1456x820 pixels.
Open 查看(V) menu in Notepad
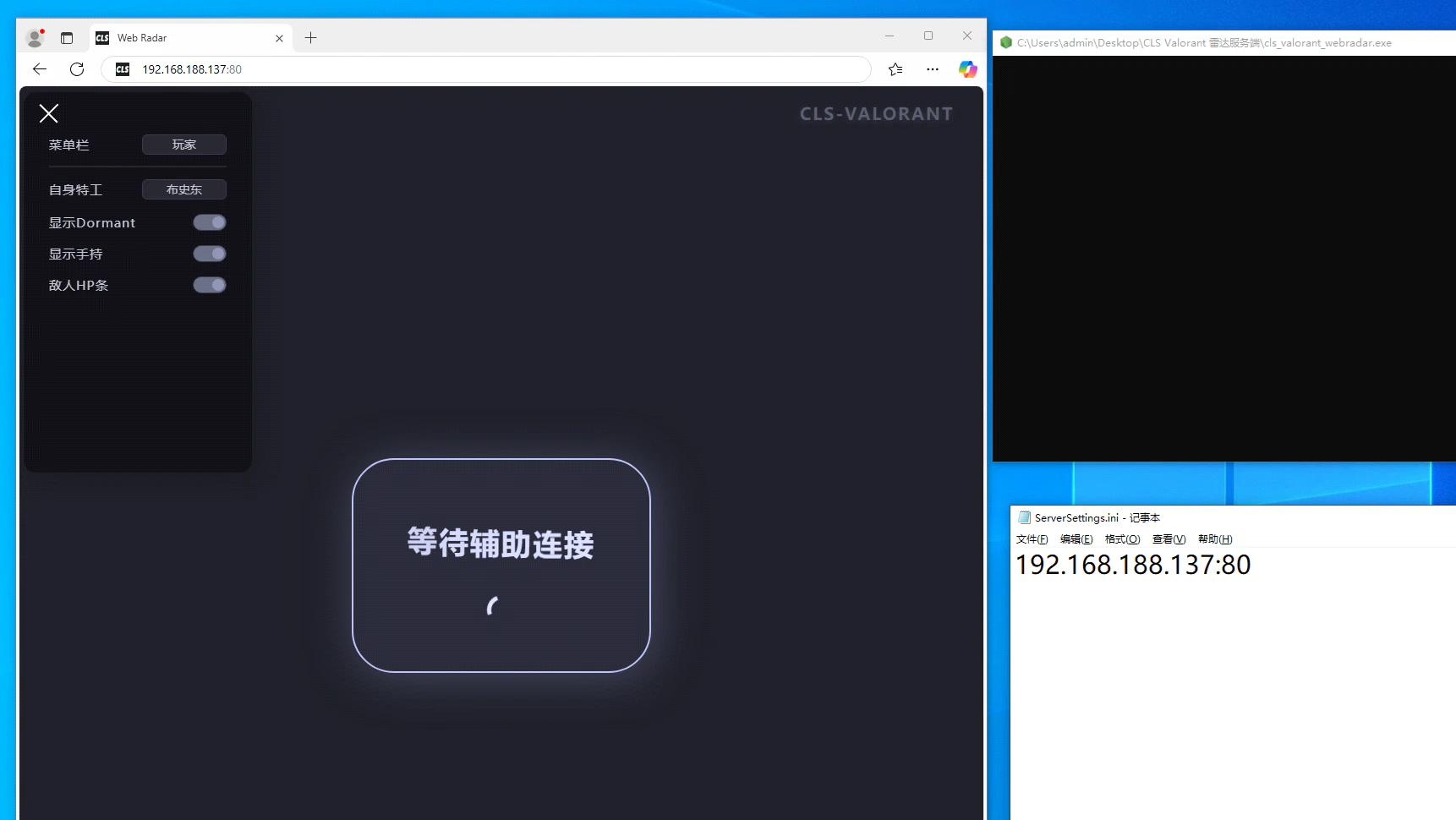click(1169, 539)
